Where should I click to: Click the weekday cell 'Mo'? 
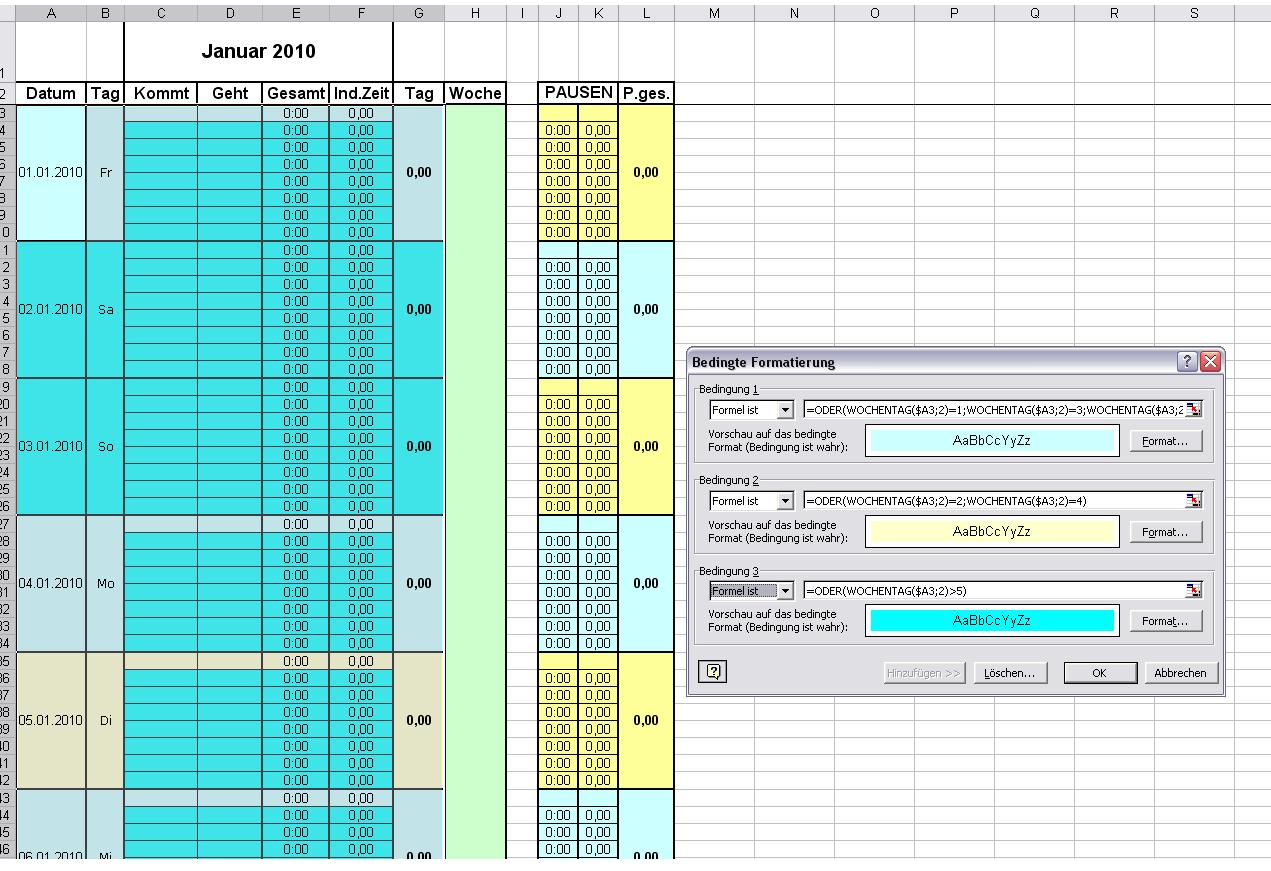105,583
